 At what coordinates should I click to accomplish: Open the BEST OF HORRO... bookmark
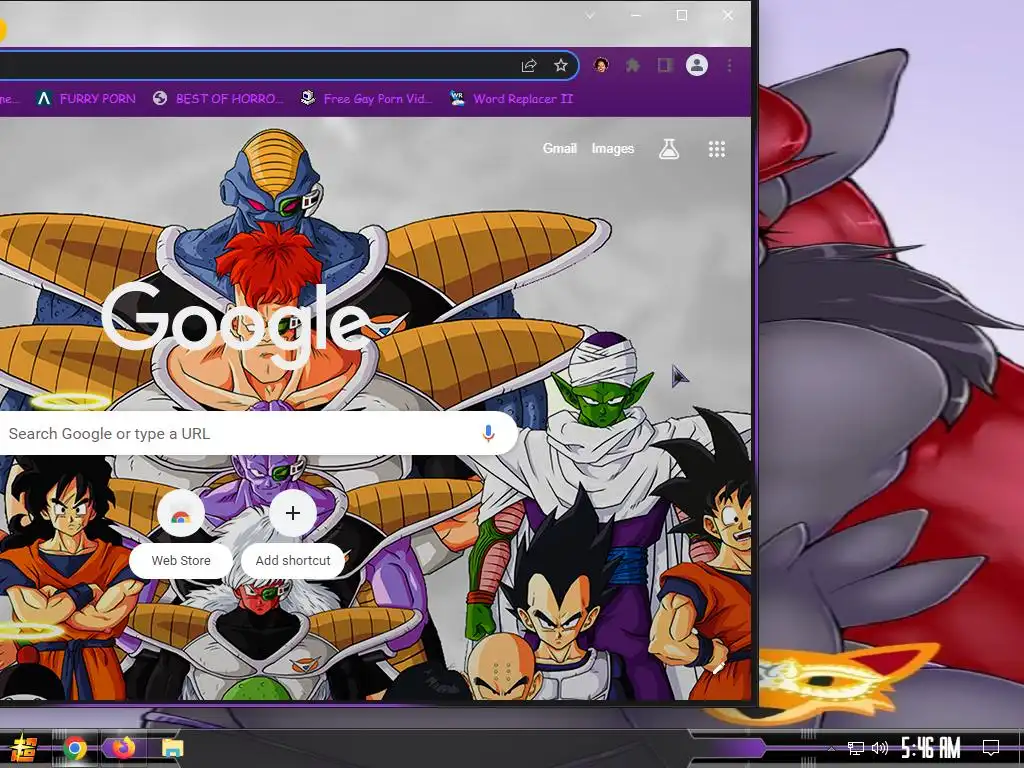(x=218, y=99)
